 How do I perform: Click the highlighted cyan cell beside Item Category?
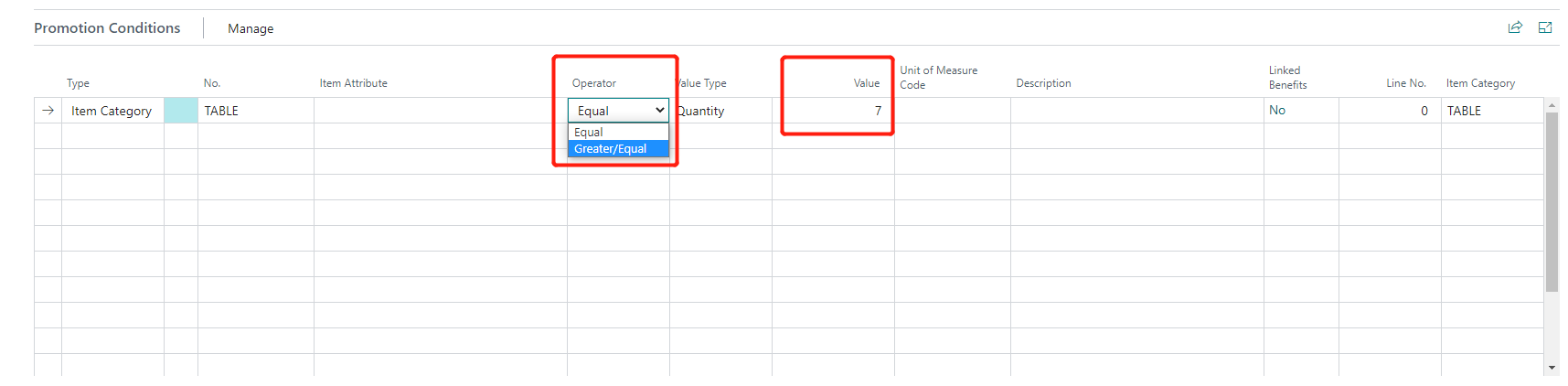(181, 111)
